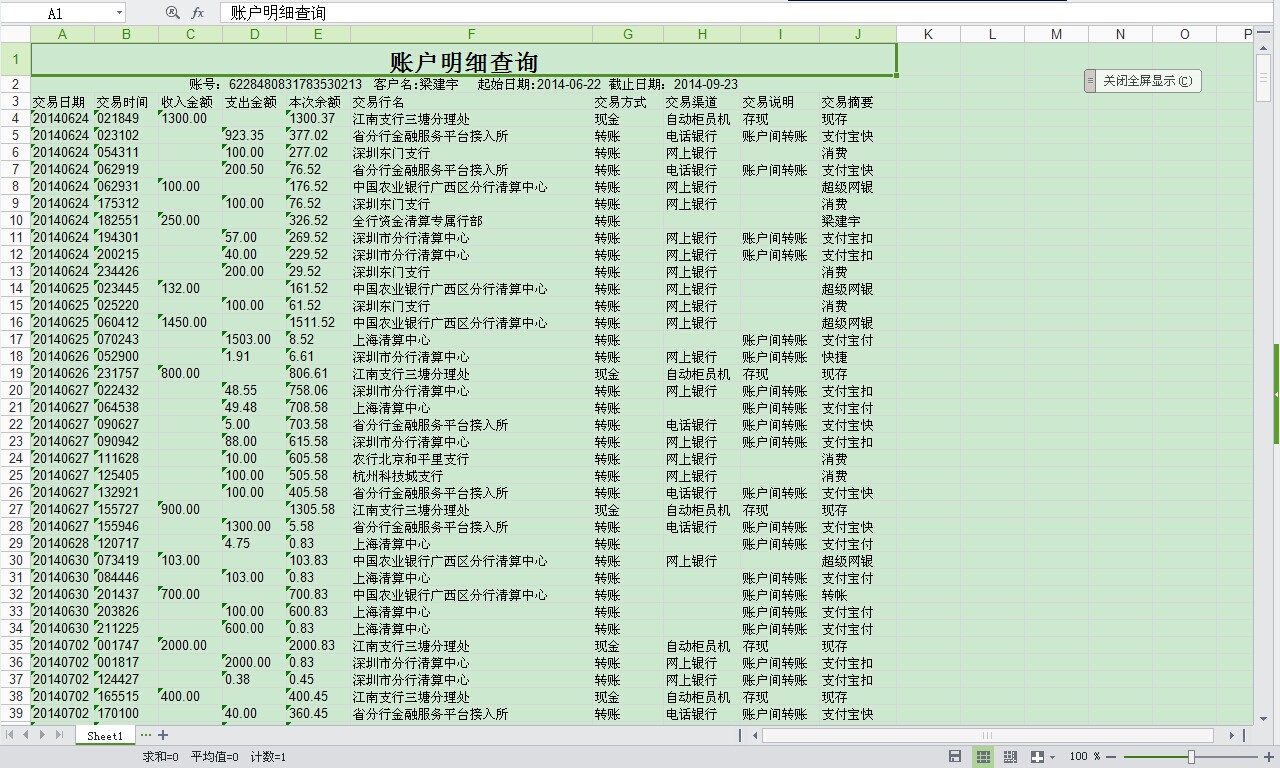Toggle reading mode crosshair in status bar
Viewport: 1280px width, 768px height.
pos(1036,757)
